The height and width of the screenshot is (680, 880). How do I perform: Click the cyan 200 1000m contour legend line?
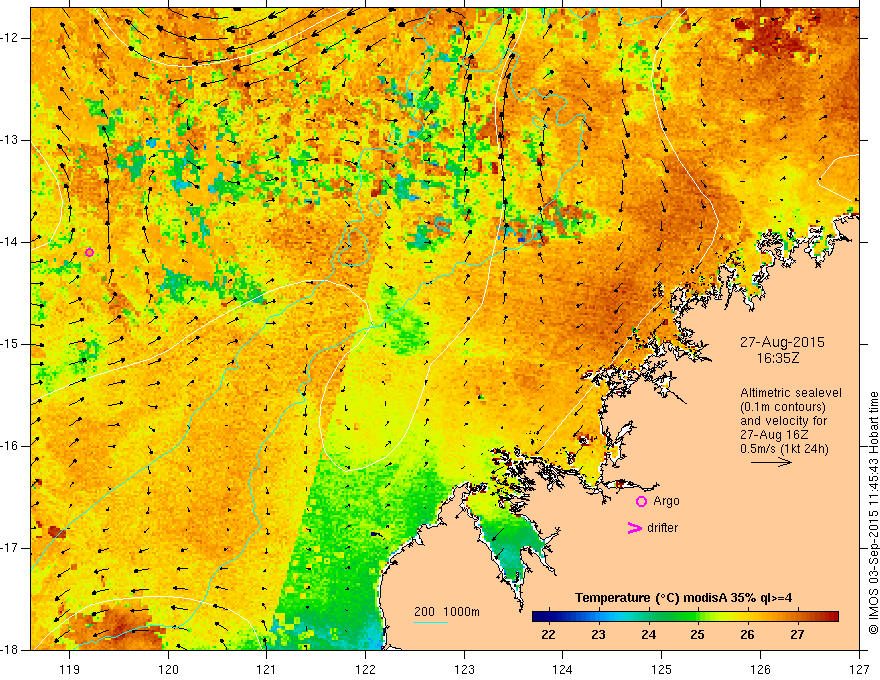pyautogui.click(x=431, y=622)
